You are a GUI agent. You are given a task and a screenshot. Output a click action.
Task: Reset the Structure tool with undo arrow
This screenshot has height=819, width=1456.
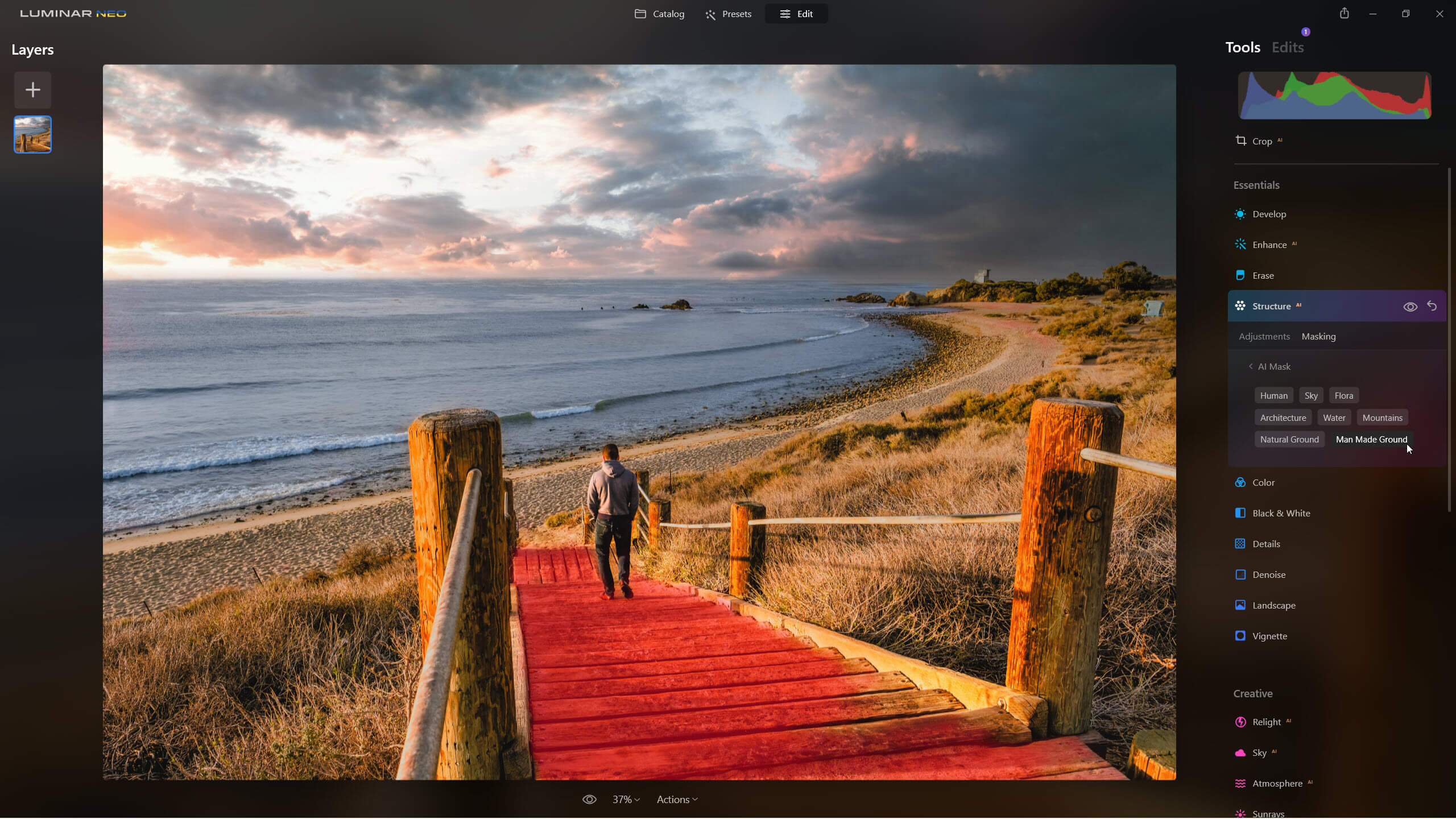1432,307
